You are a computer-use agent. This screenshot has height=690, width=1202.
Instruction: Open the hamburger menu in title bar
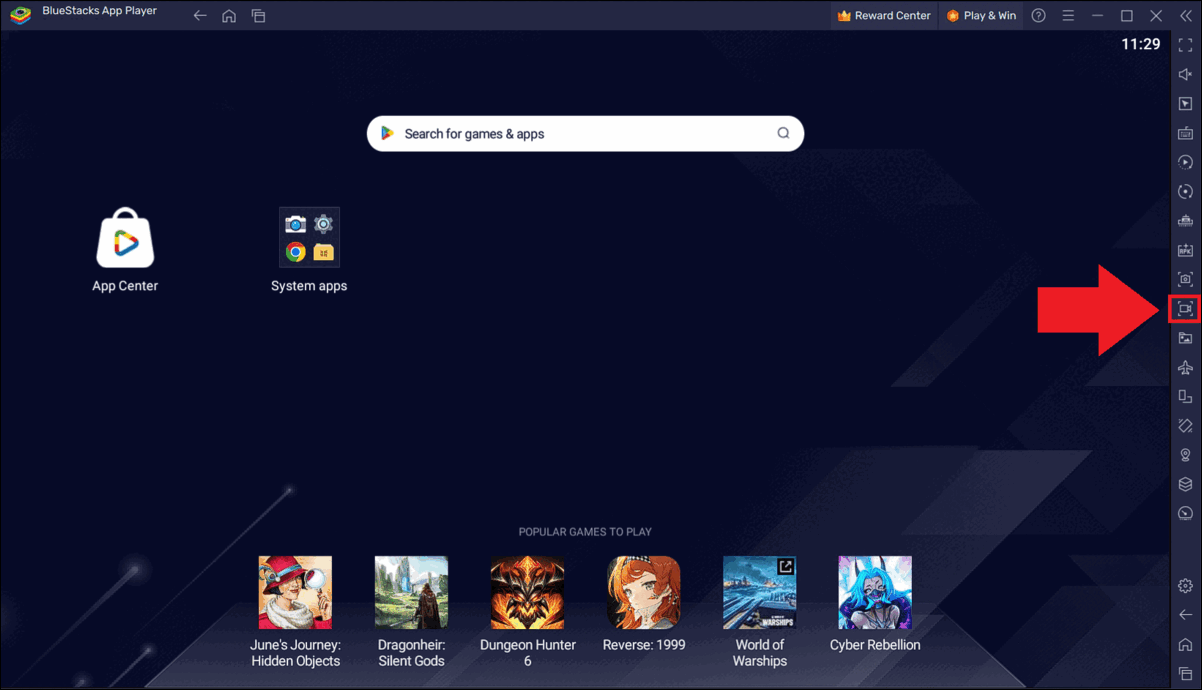(x=1068, y=16)
